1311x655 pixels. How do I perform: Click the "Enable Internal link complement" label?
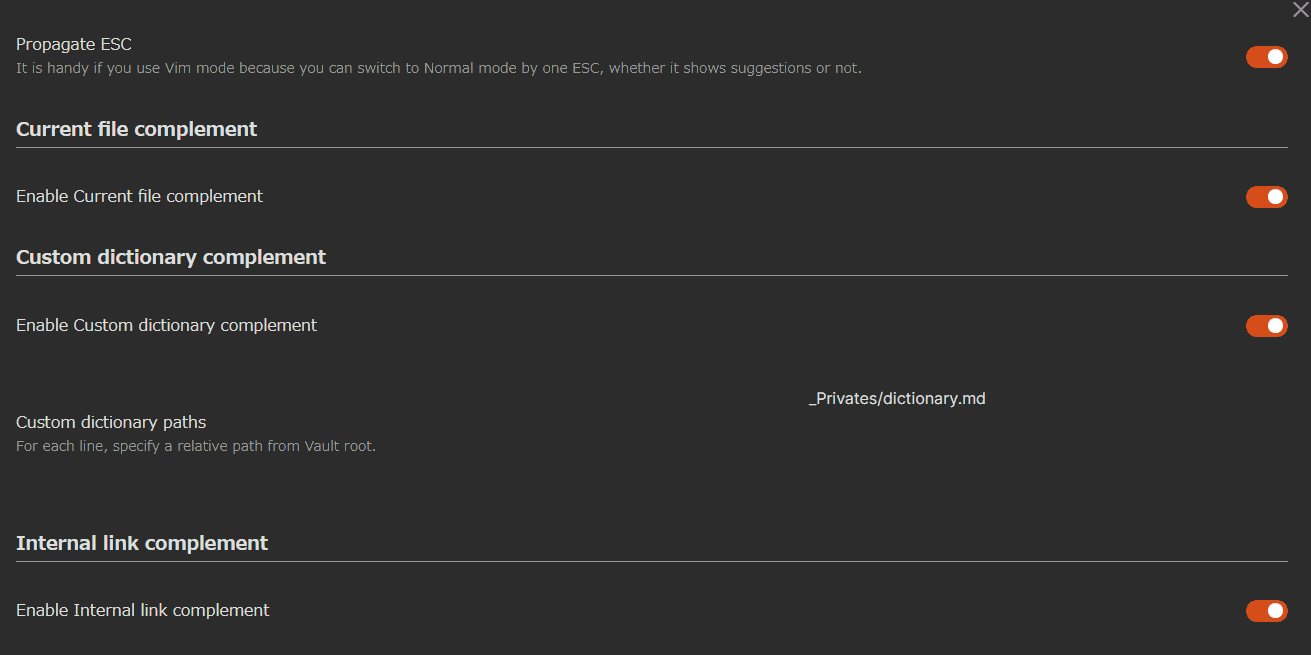pos(142,610)
